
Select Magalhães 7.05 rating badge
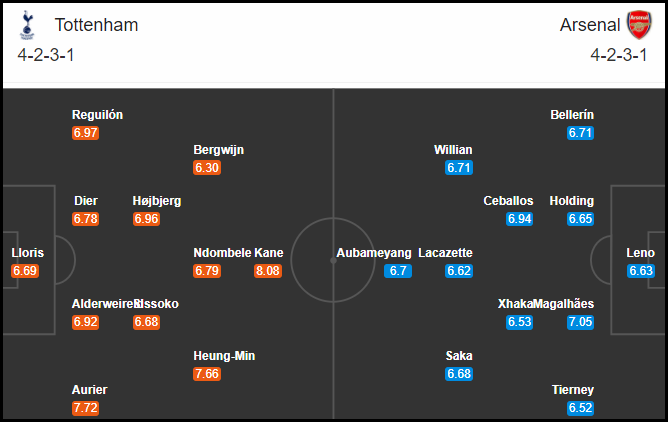point(580,322)
